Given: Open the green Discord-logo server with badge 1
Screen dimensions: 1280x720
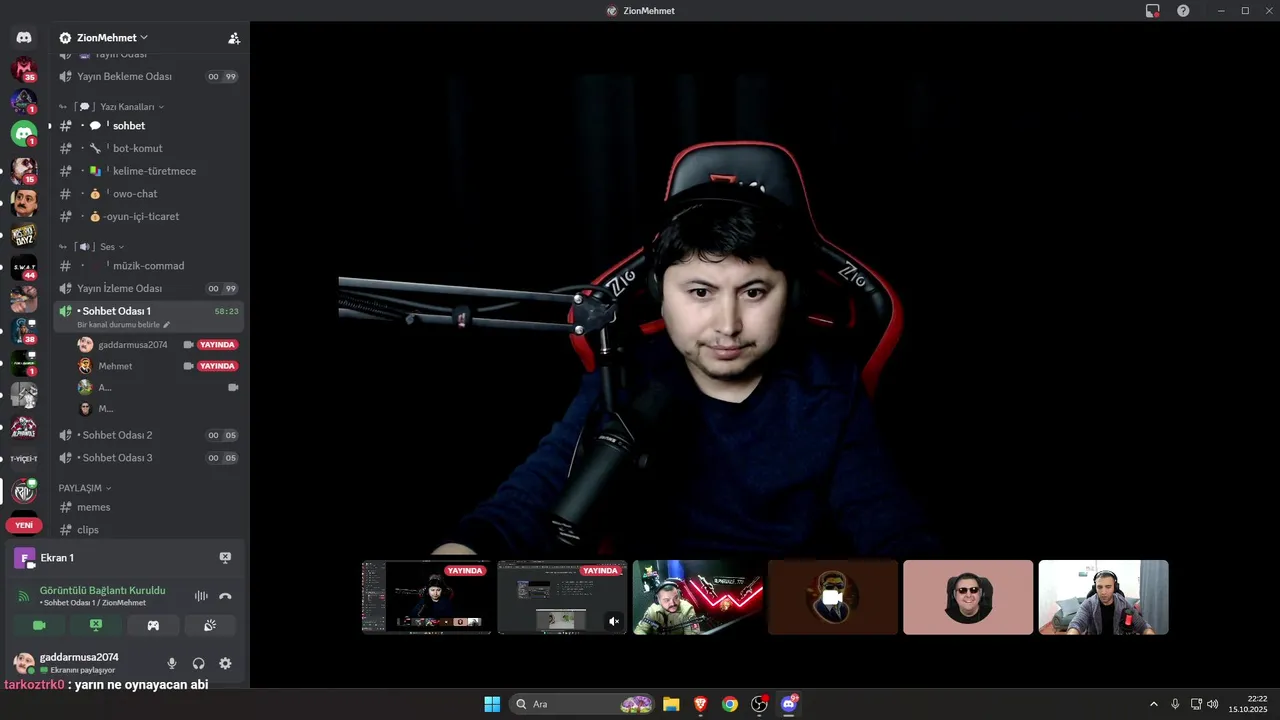Looking at the screenshot, I should click(24, 133).
